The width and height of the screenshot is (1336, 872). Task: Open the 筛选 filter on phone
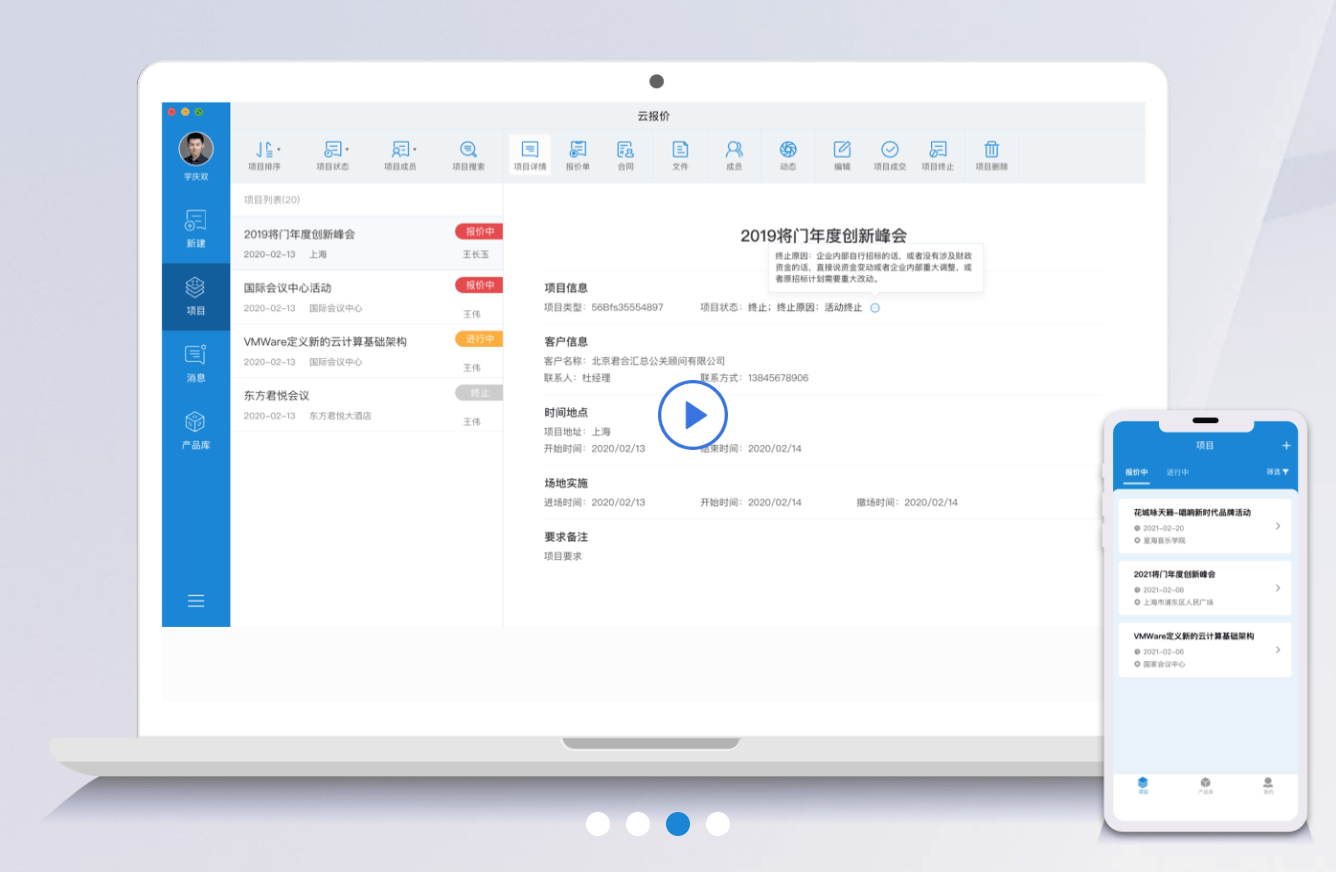click(x=1278, y=471)
